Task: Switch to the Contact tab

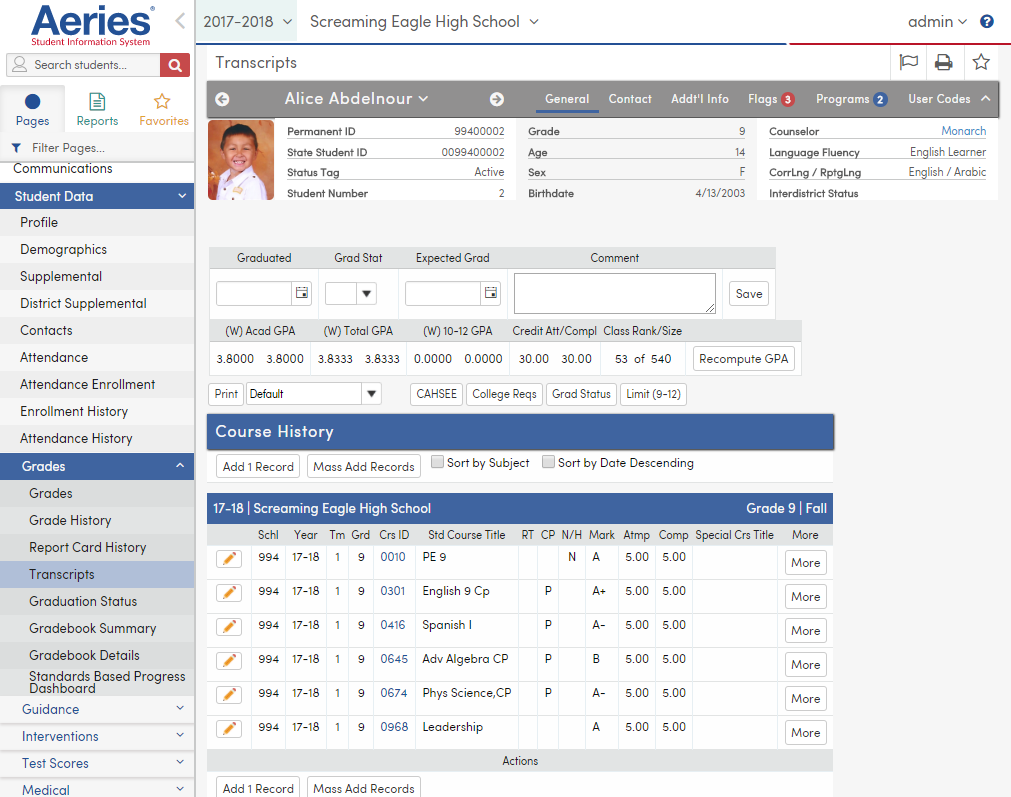Action: coord(630,99)
